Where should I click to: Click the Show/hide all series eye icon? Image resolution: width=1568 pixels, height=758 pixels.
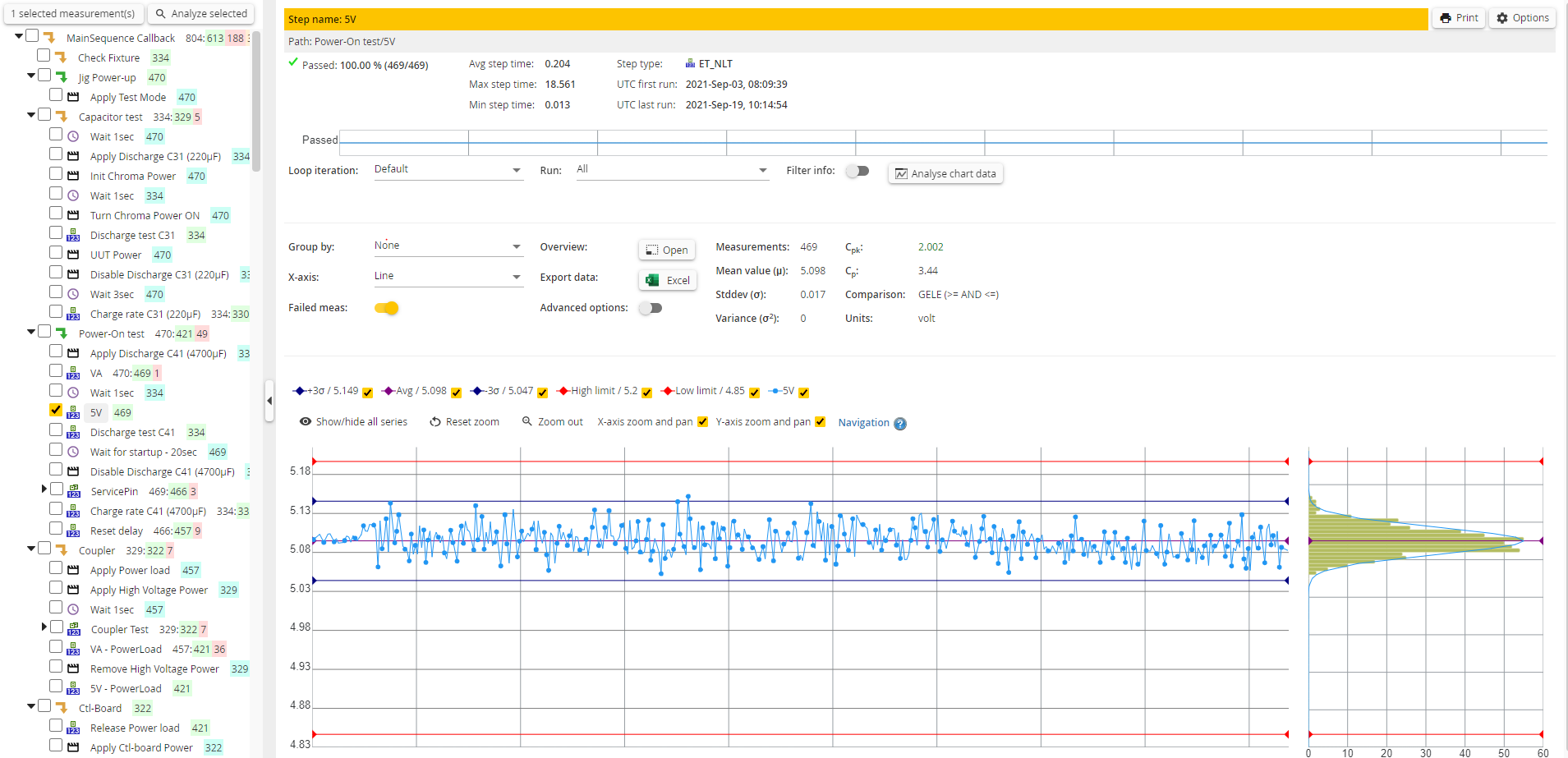pyautogui.click(x=306, y=422)
